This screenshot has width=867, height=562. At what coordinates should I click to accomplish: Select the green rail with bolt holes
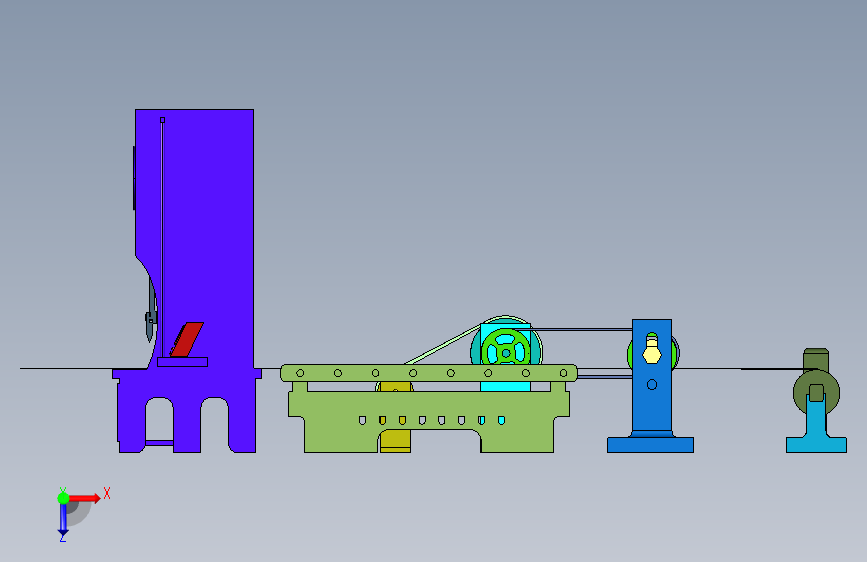pos(429,373)
